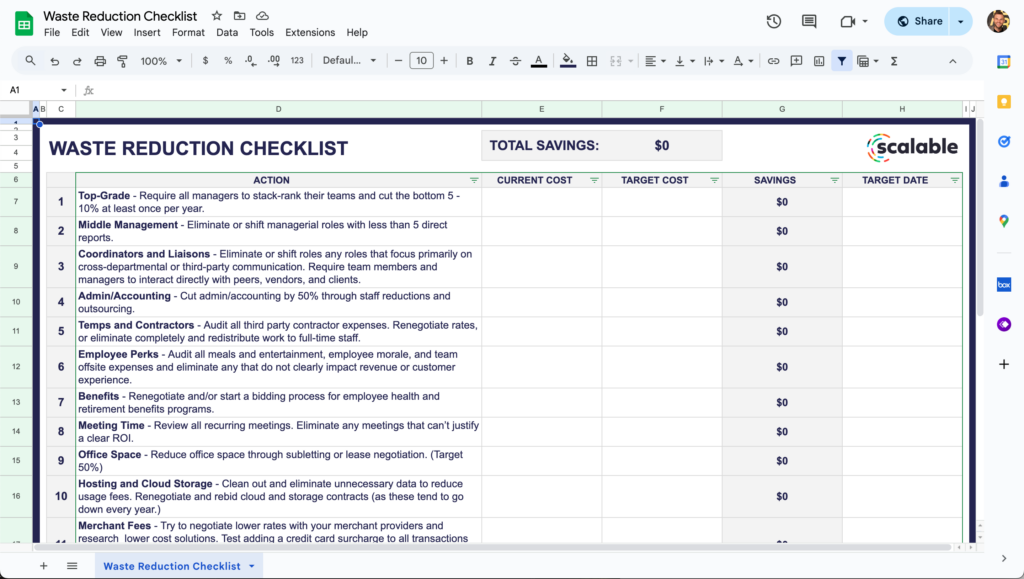
Task: Open Google Calendar side panel
Action: coord(1004,62)
